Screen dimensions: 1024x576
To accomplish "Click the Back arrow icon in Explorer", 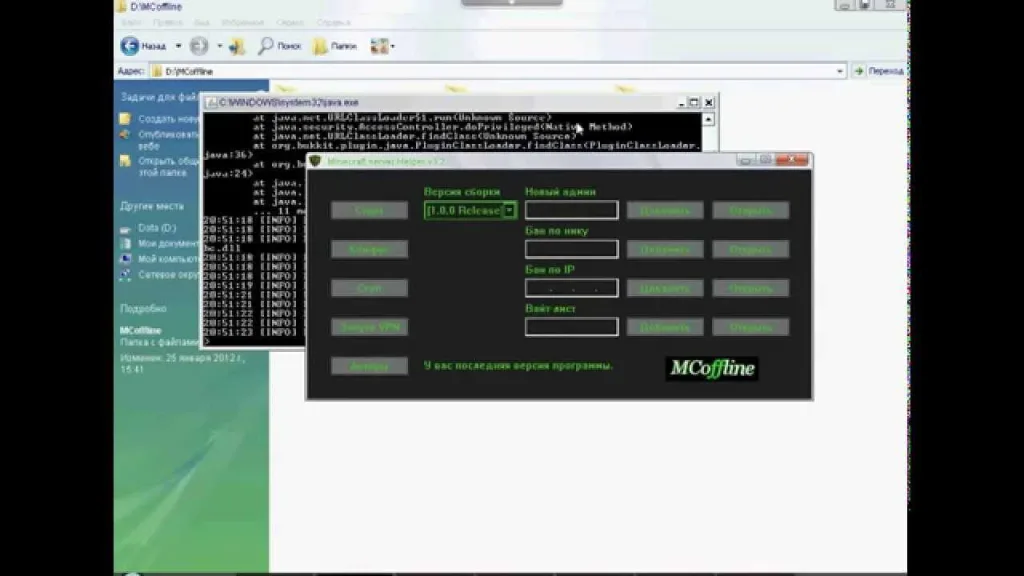I will pyautogui.click(x=129, y=46).
